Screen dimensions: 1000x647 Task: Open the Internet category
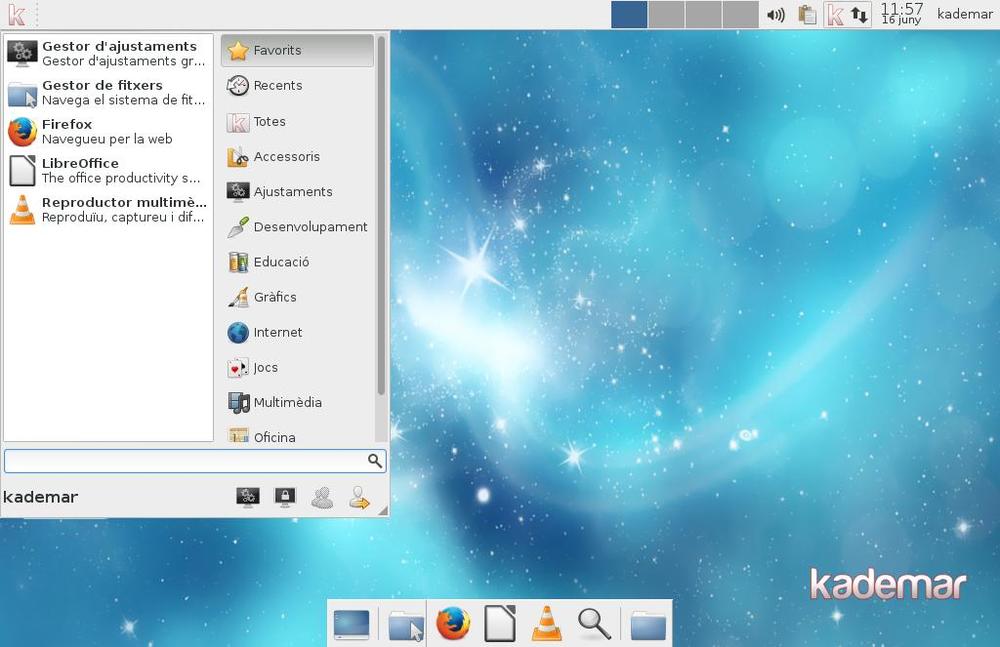[x=278, y=332]
